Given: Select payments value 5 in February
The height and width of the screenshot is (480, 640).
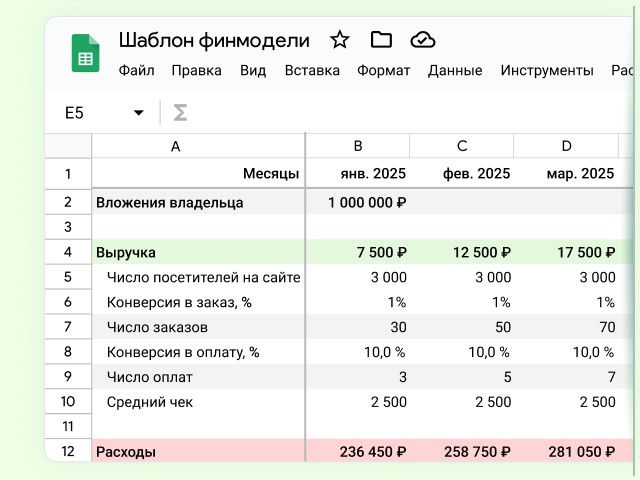Looking at the screenshot, I should coord(462,377).
